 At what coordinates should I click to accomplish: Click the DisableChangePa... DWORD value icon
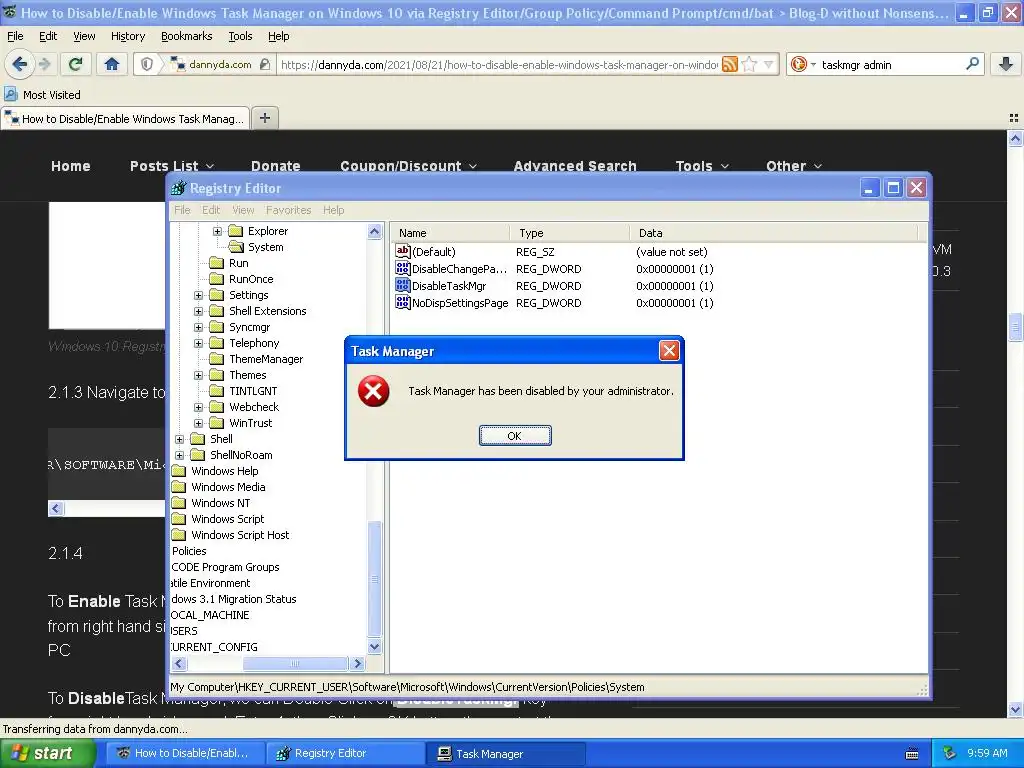pos(402,268)
